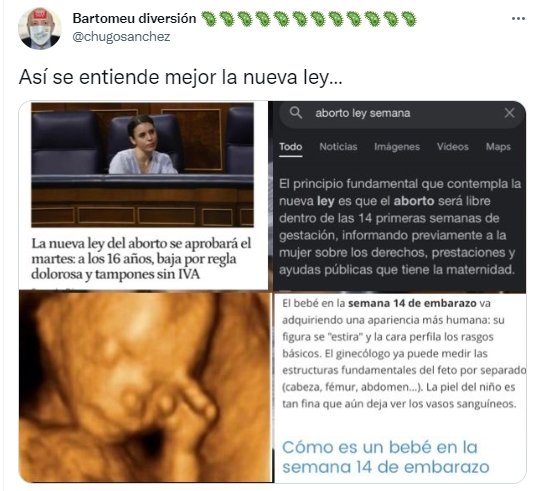Open link 'Cómo es un bebé en la semana 14'
The height and width of the screenshot is (491, 540).
(x=385, y=457)
